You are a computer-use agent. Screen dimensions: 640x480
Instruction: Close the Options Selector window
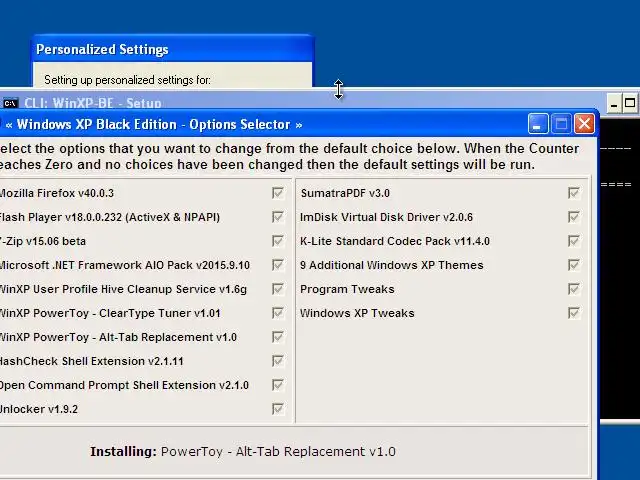pos(584,124)
